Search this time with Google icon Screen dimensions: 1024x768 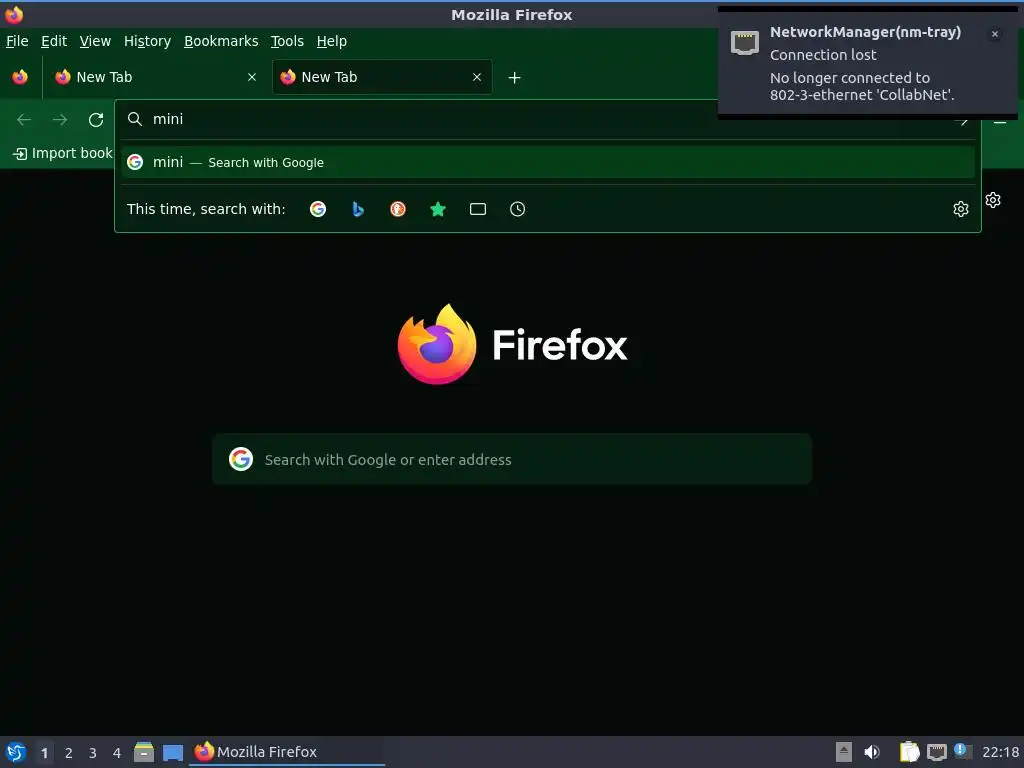tap(318, 209)
